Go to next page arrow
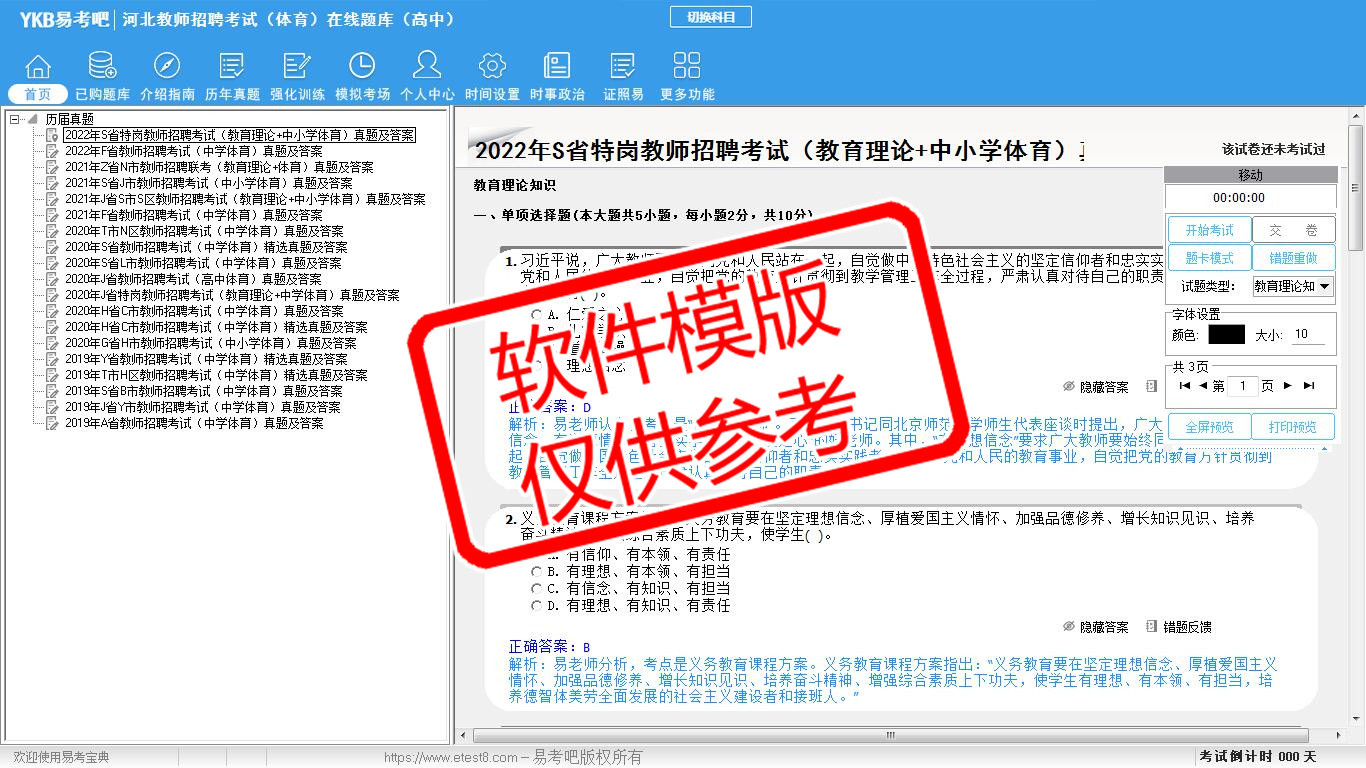The height and width of the screenshot is (768, 1366). 1288,386
